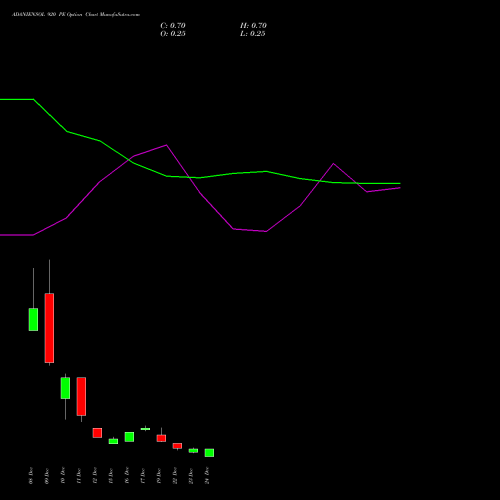The image size is (500, 500).
Task: Click the close value C: 0.70
Action: tap(173, 26)
